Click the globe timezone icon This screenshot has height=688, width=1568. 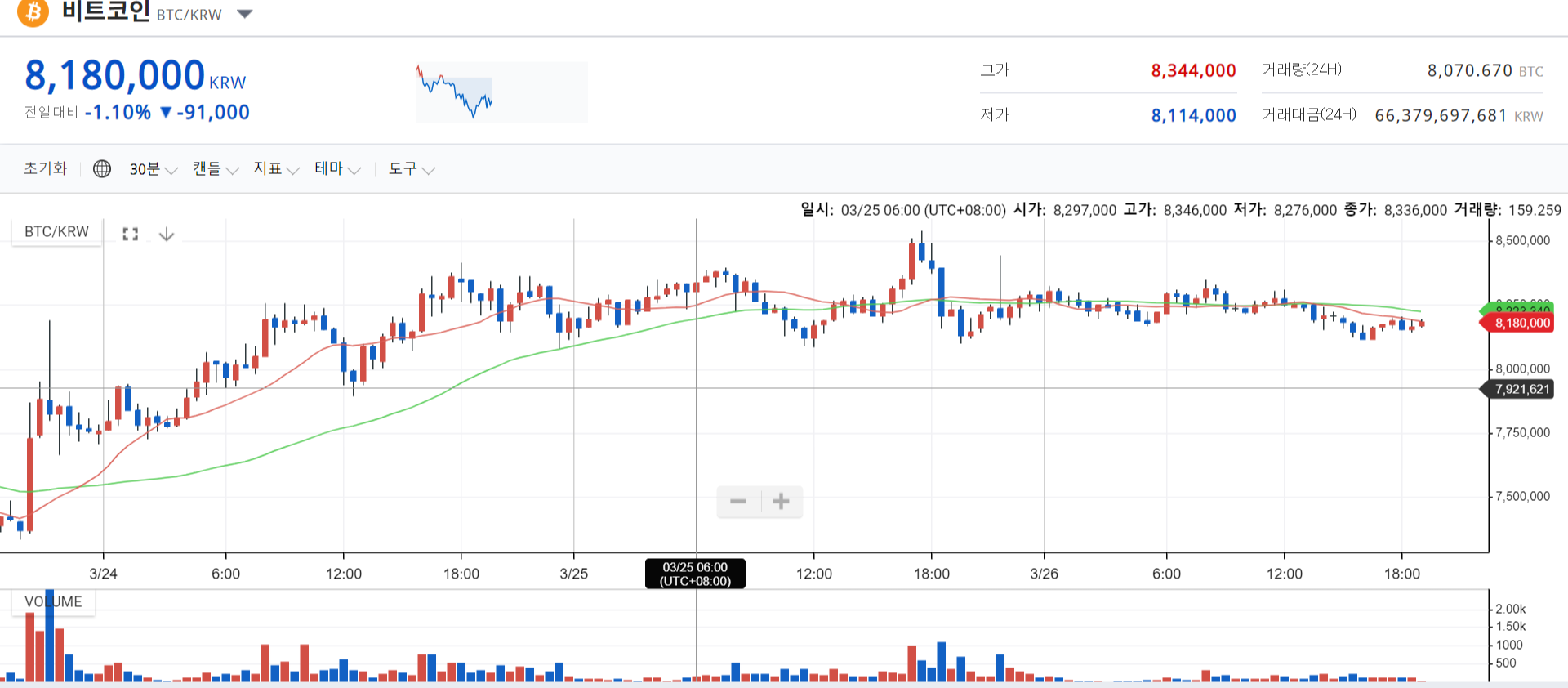(x=102, y=168)
